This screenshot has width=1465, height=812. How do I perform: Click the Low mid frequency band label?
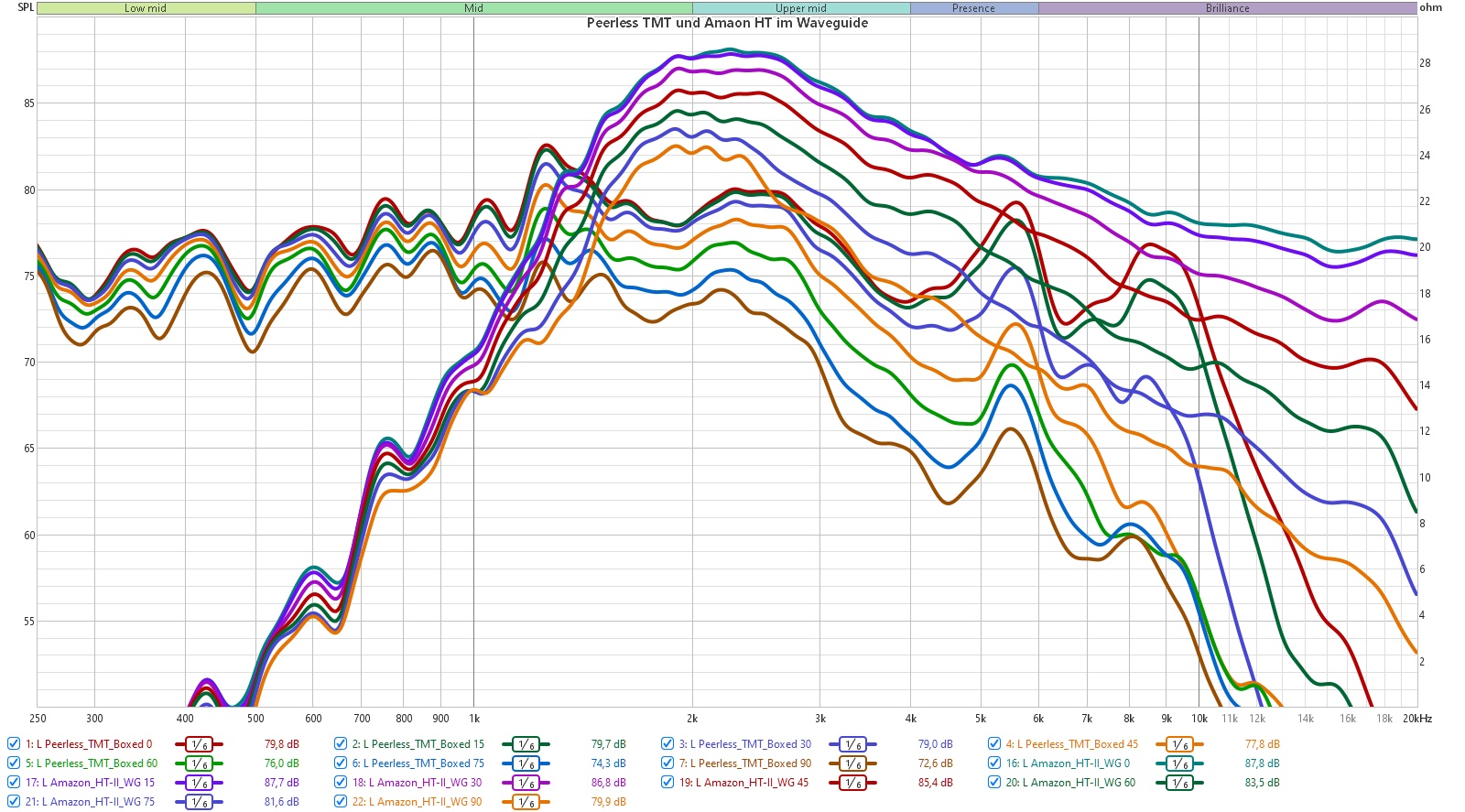click(146, 8)
